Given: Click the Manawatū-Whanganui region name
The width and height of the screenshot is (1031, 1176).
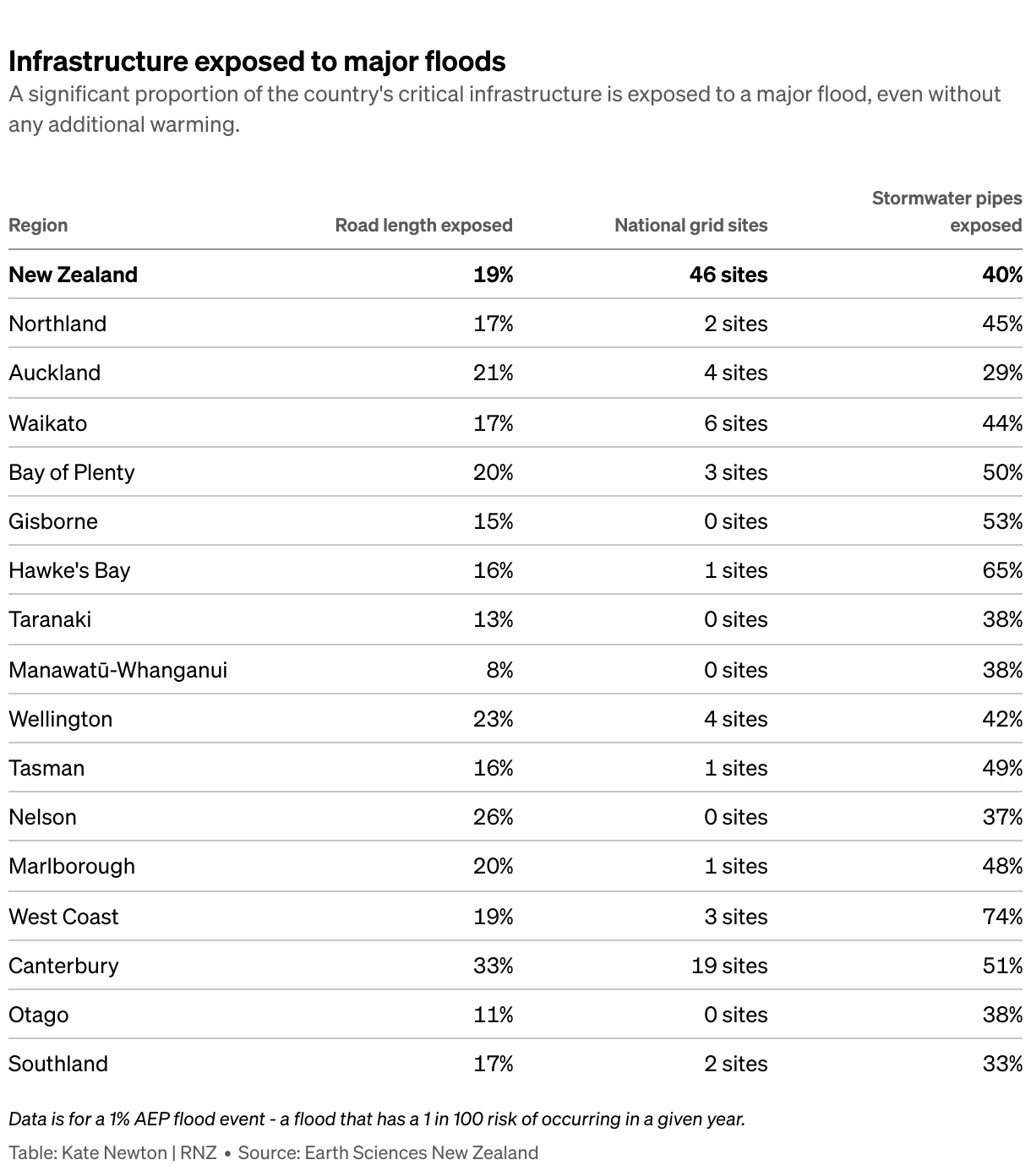Looking at the screenshot, I should pyautogui.click(x=118, y=670).
